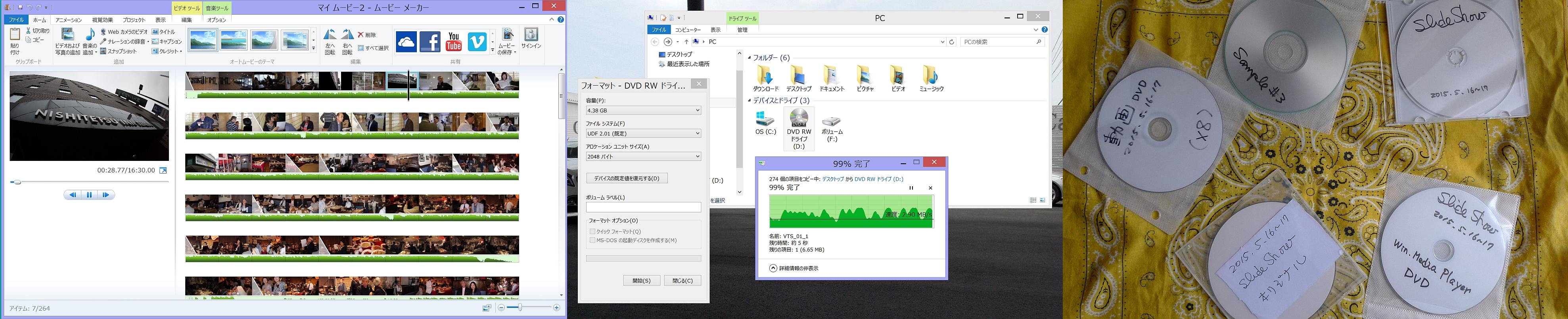Click the YouTube share icon
This screenshot has width=1568, height=319.
tap(454, 41)
